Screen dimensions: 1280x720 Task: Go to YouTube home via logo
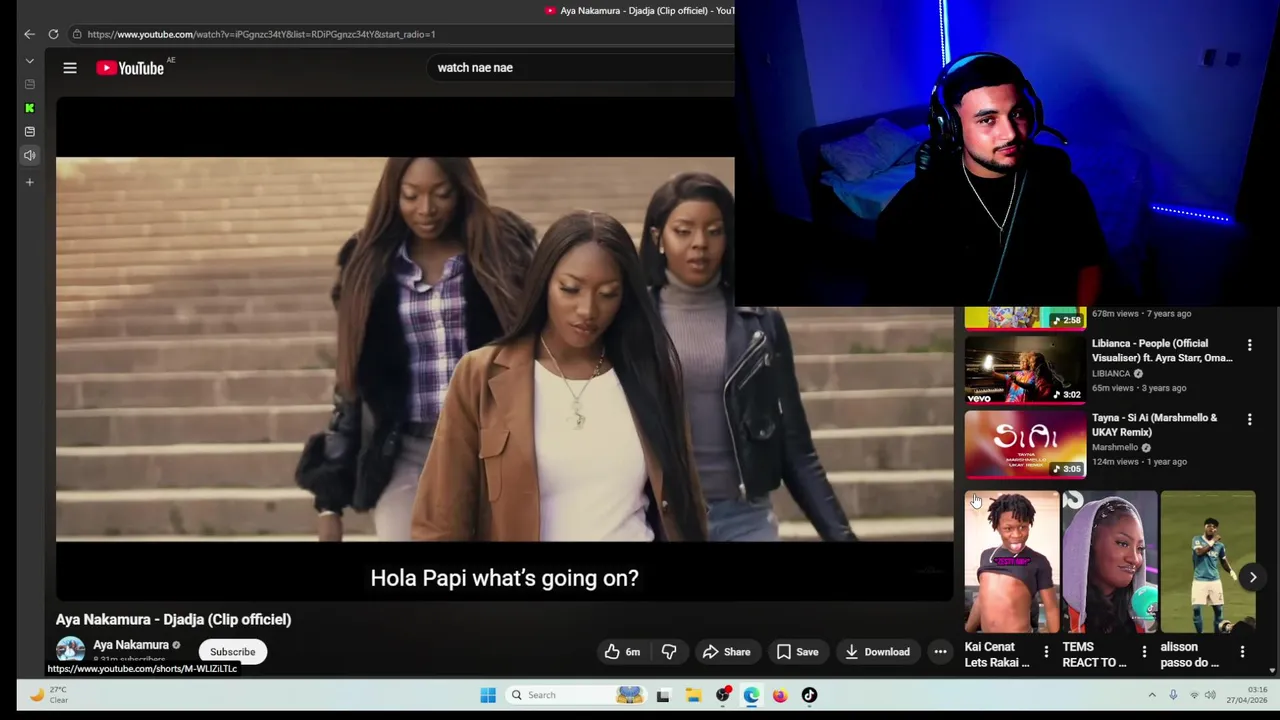pos(130,68)
